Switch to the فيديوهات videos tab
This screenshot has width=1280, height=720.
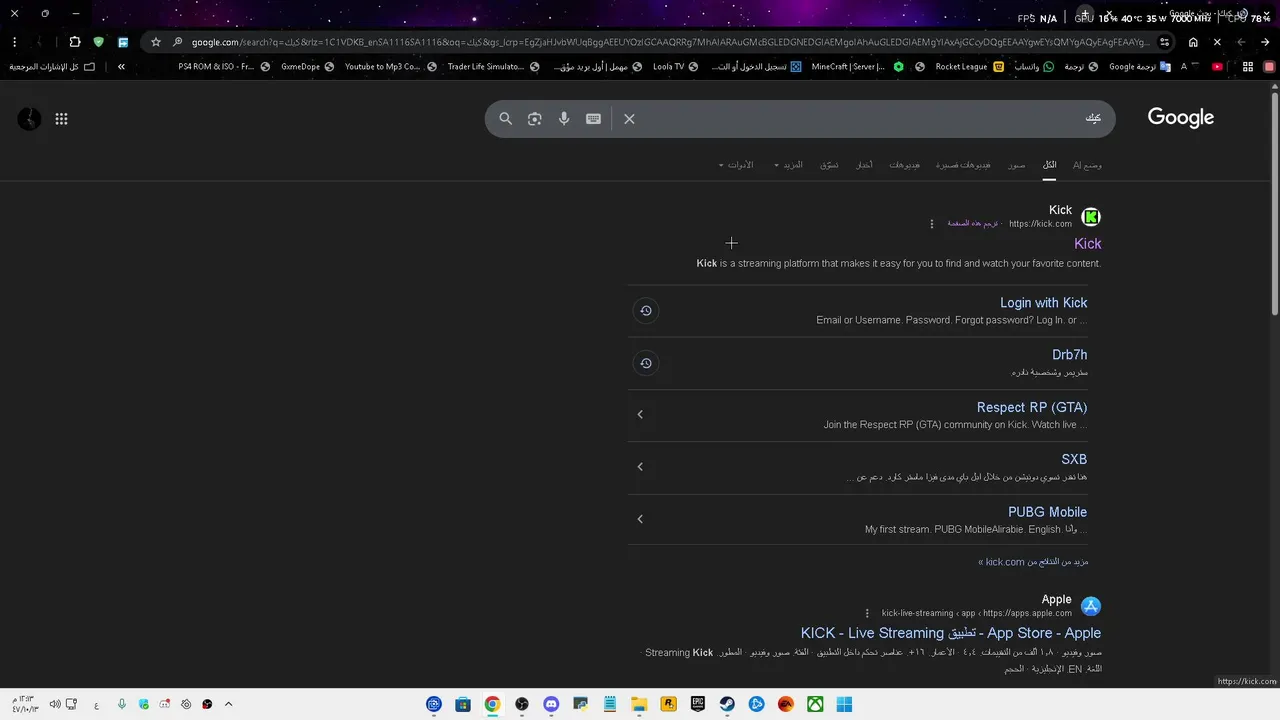point(905,165)
